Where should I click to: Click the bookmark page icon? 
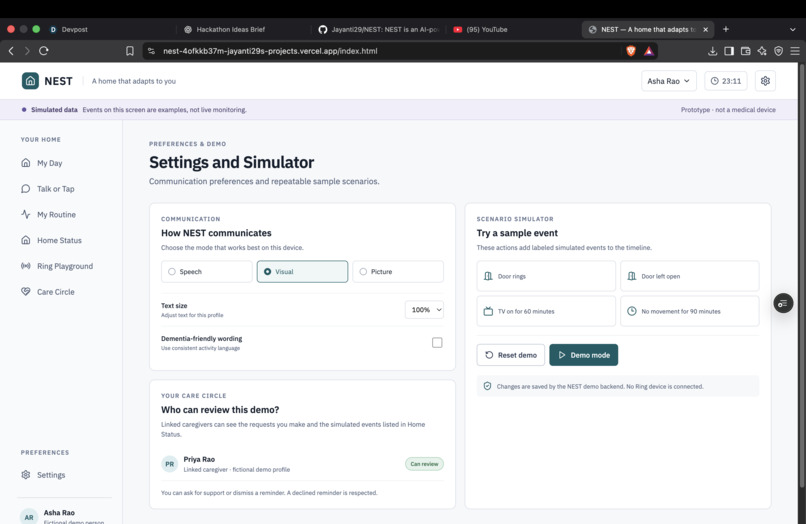130,51
